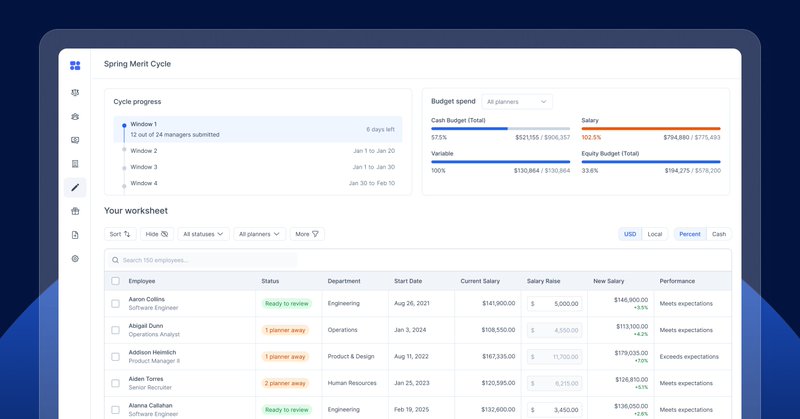
Task: Click the orange Salary progress bar
Action: click(651, 129)
